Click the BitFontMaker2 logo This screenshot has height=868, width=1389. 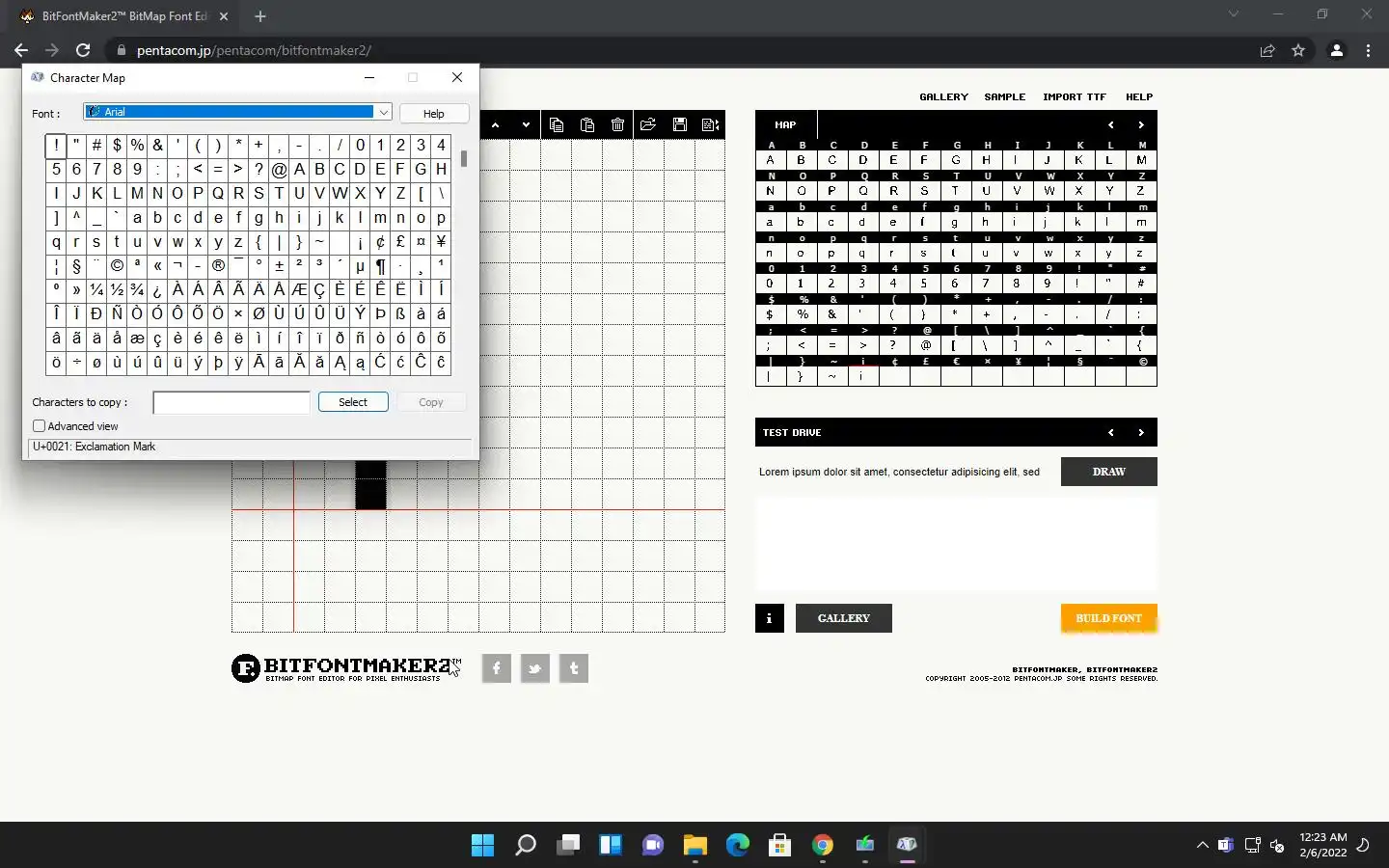click(345, 667)
